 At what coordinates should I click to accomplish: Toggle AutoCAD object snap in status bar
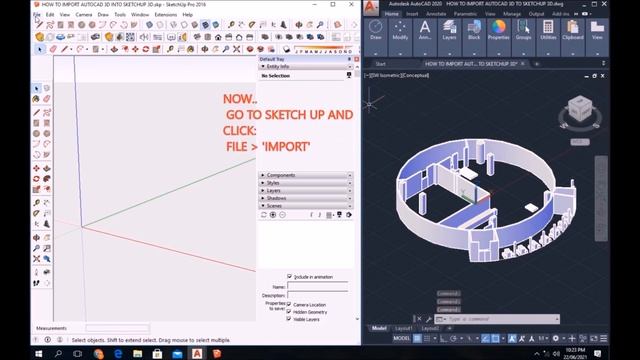click(x=495, y=338)
